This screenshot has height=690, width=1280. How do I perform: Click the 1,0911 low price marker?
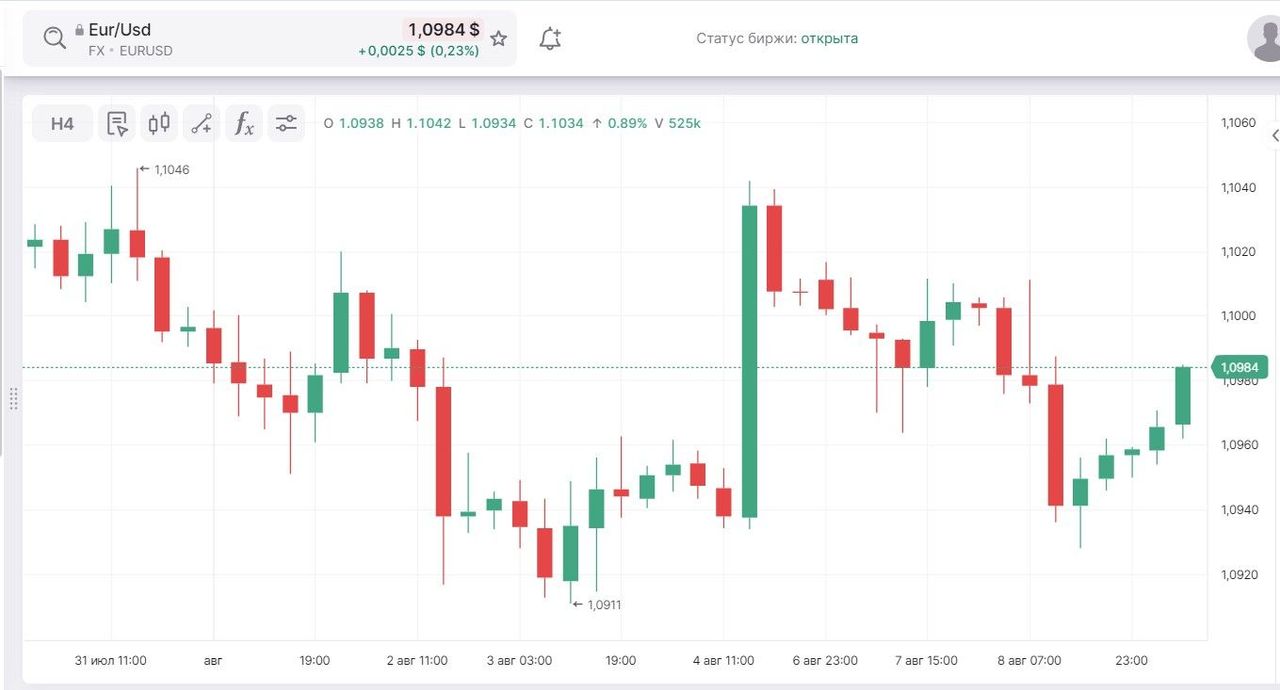pyautogui.click(x=604, y=605)
